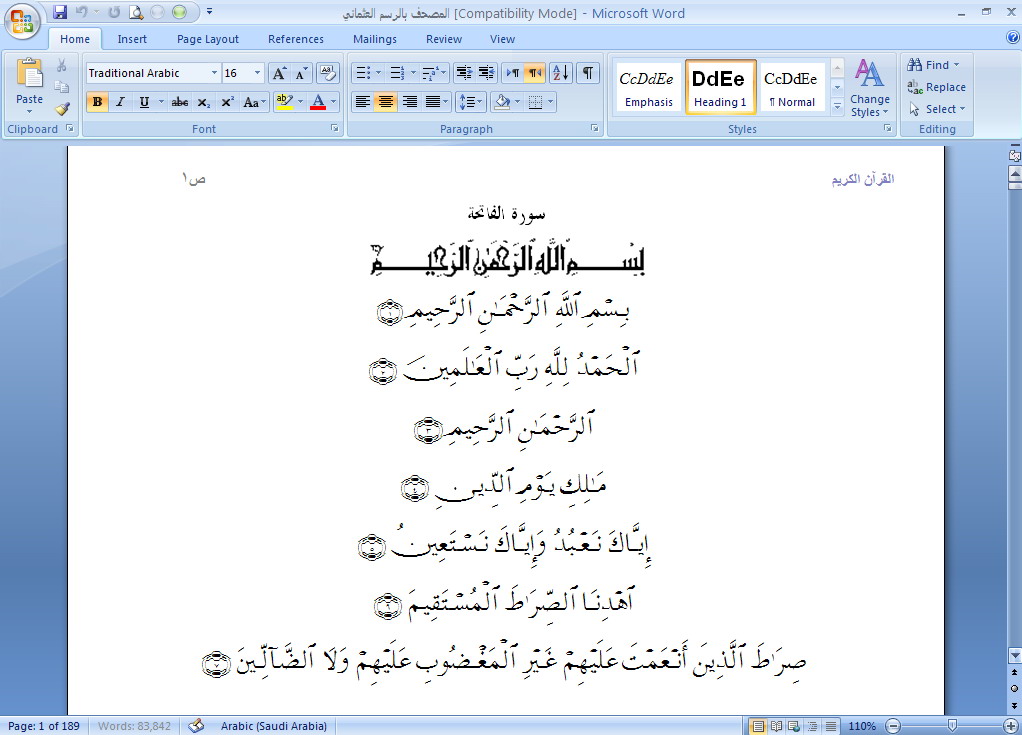Switch to the View tab
Screen dimensions: 1022x735
click(503, 39)
